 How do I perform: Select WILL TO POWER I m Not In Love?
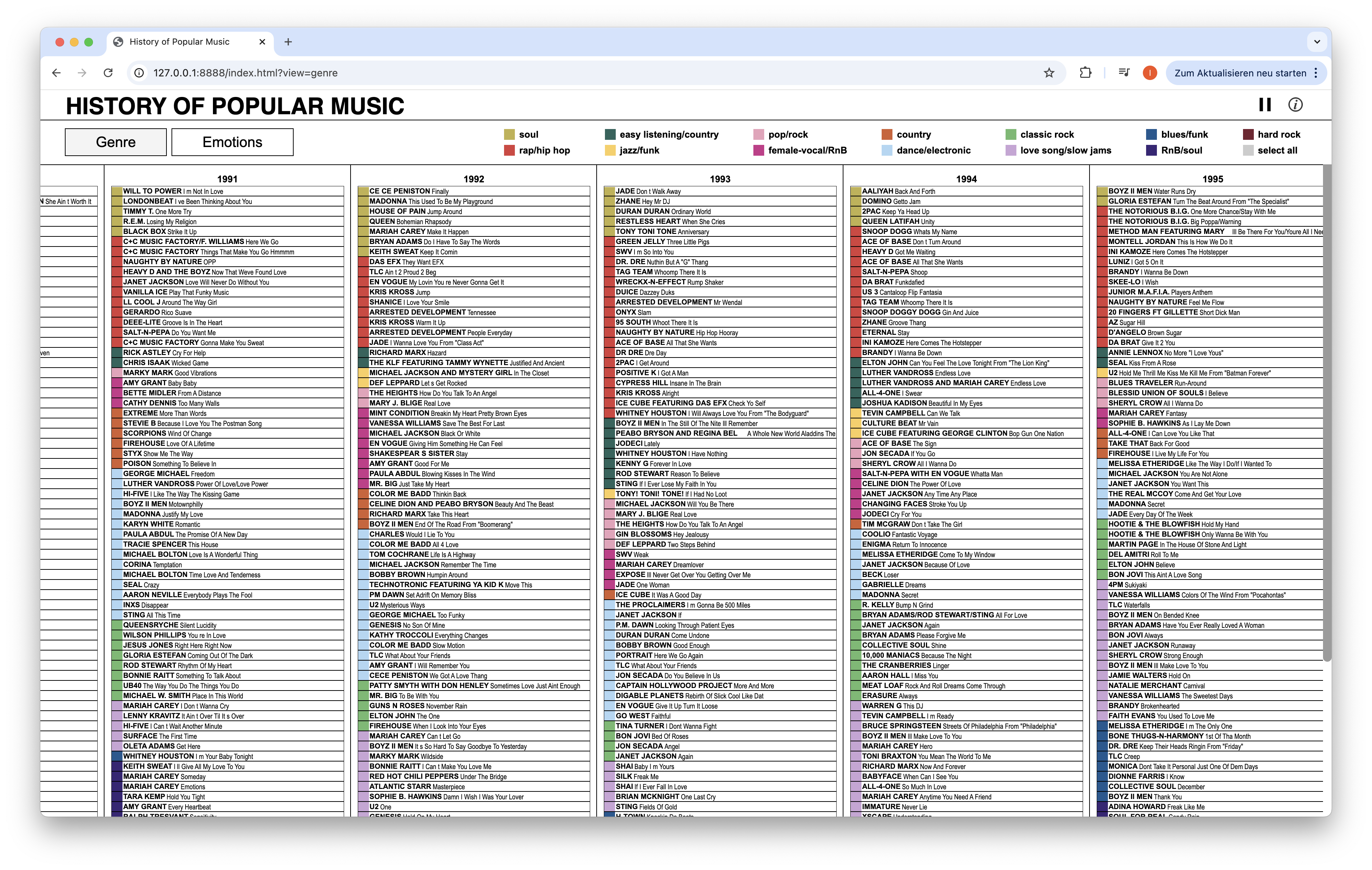[x=227, y=192]
